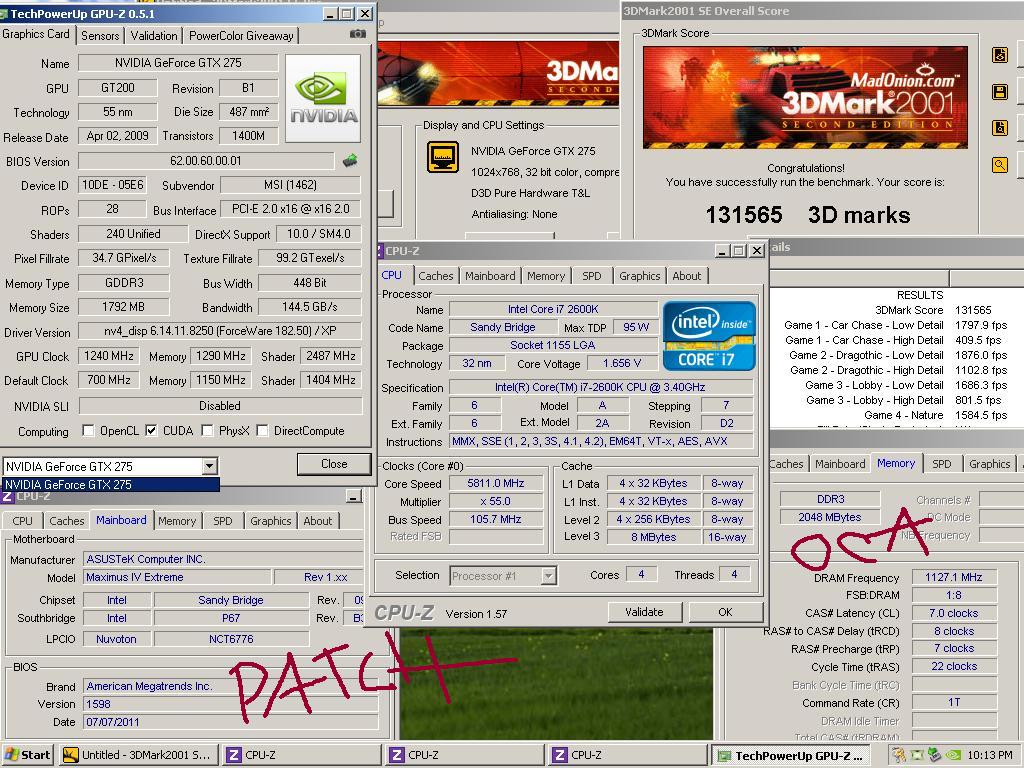This screenshot has height=768, width=1024.
Task: Click the floppy disk save icon in 3DMark
Action: click(999, 92)
